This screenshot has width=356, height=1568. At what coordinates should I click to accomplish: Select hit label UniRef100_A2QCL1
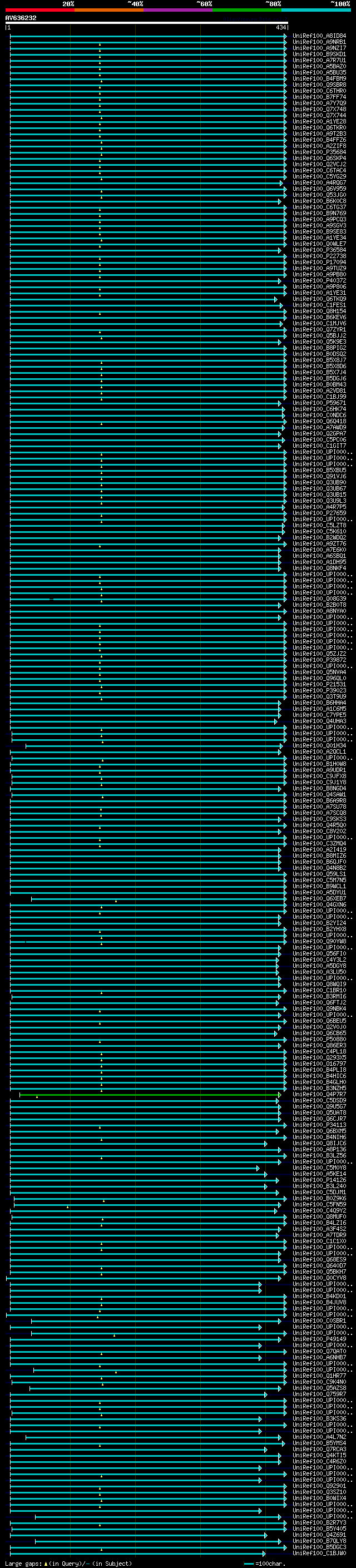coord(319,752)
